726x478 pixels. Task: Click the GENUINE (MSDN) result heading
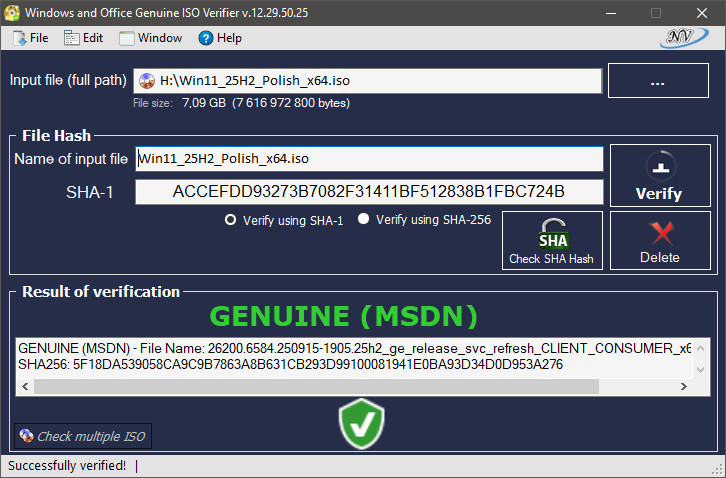coord(344,316)
